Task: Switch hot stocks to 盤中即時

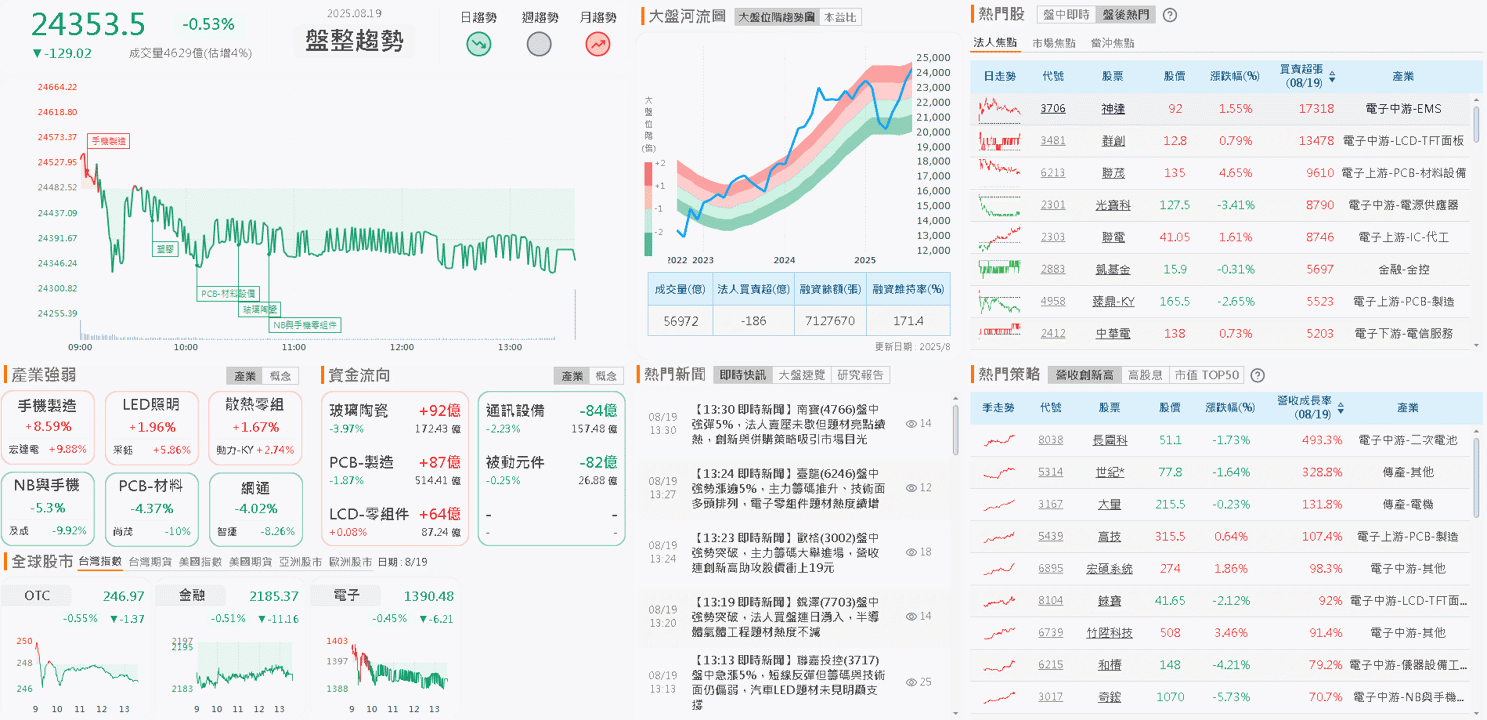Action: tap(1066, 15)
